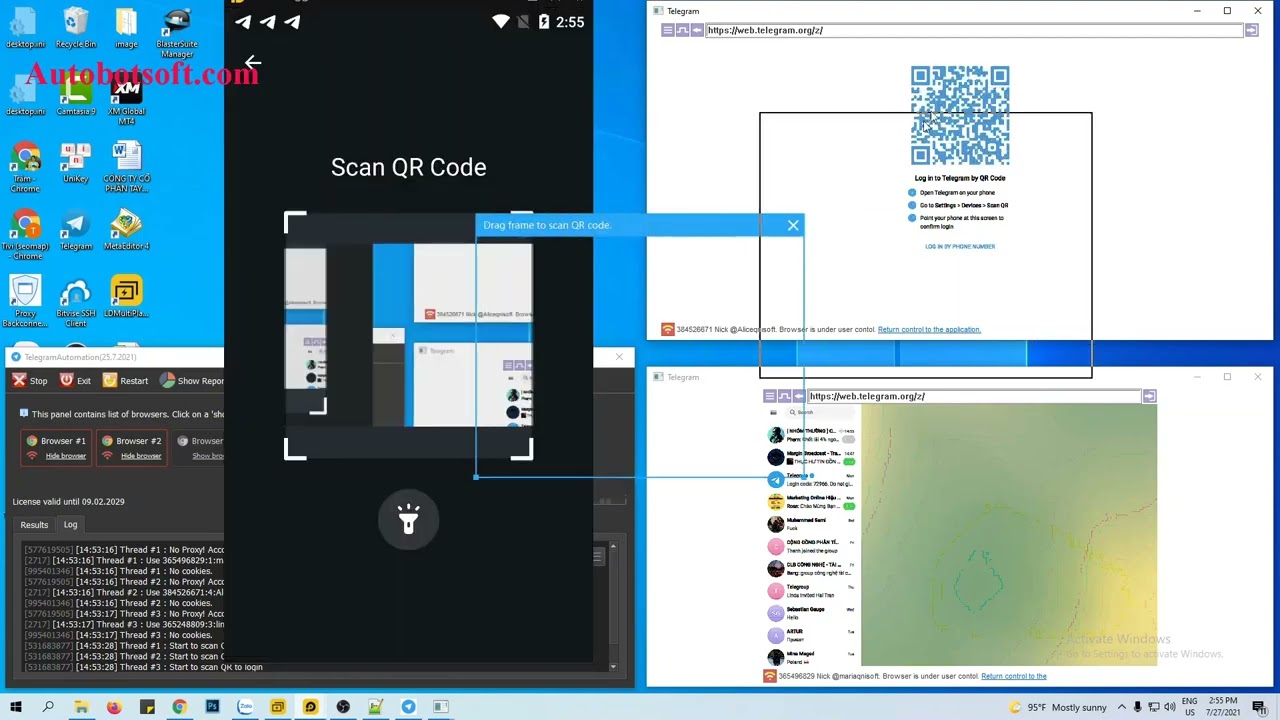Open the Windows Start menu

click(16, 707)
